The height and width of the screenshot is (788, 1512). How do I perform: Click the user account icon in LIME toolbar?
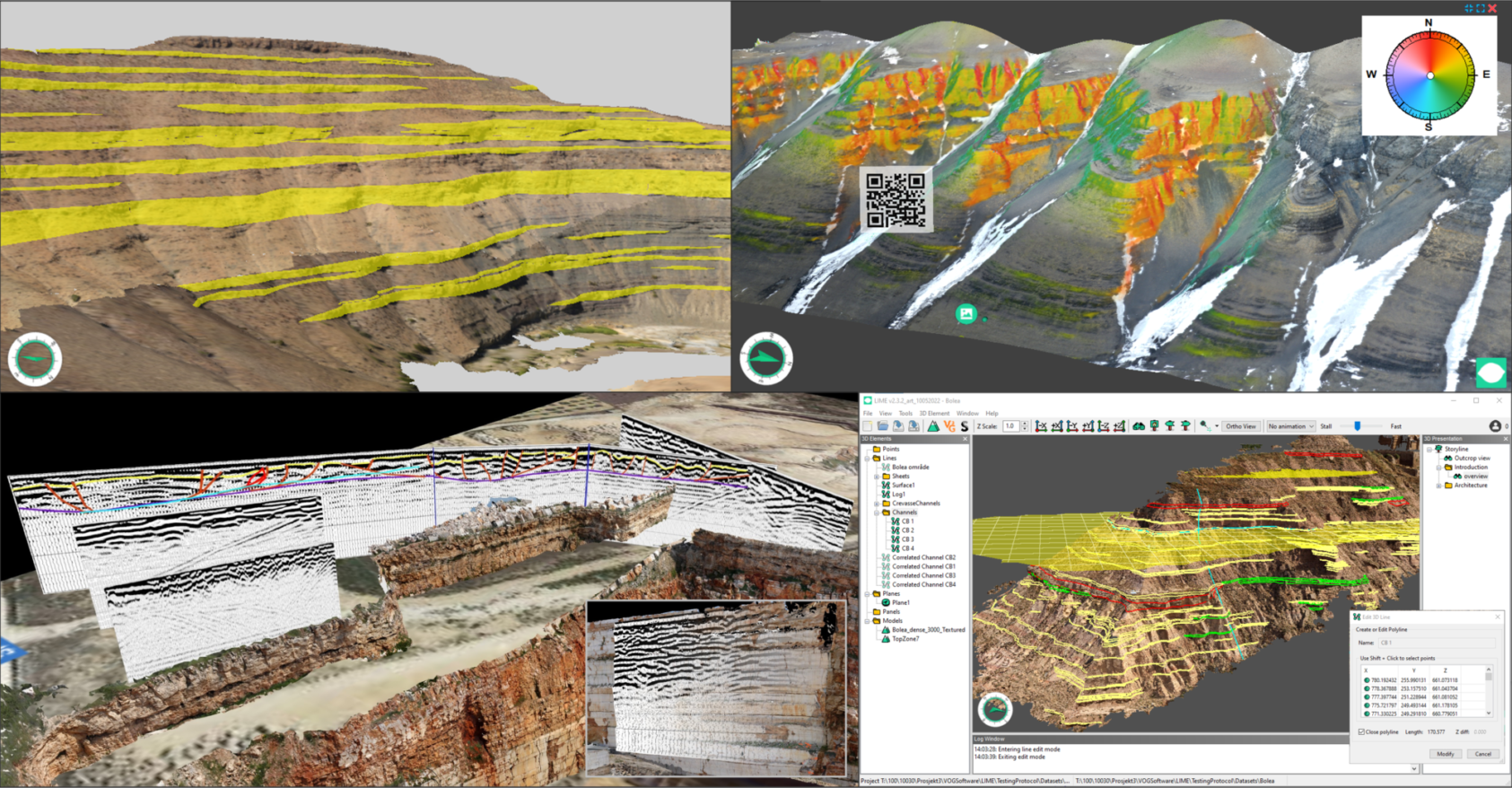click(x=1495, y=426)
